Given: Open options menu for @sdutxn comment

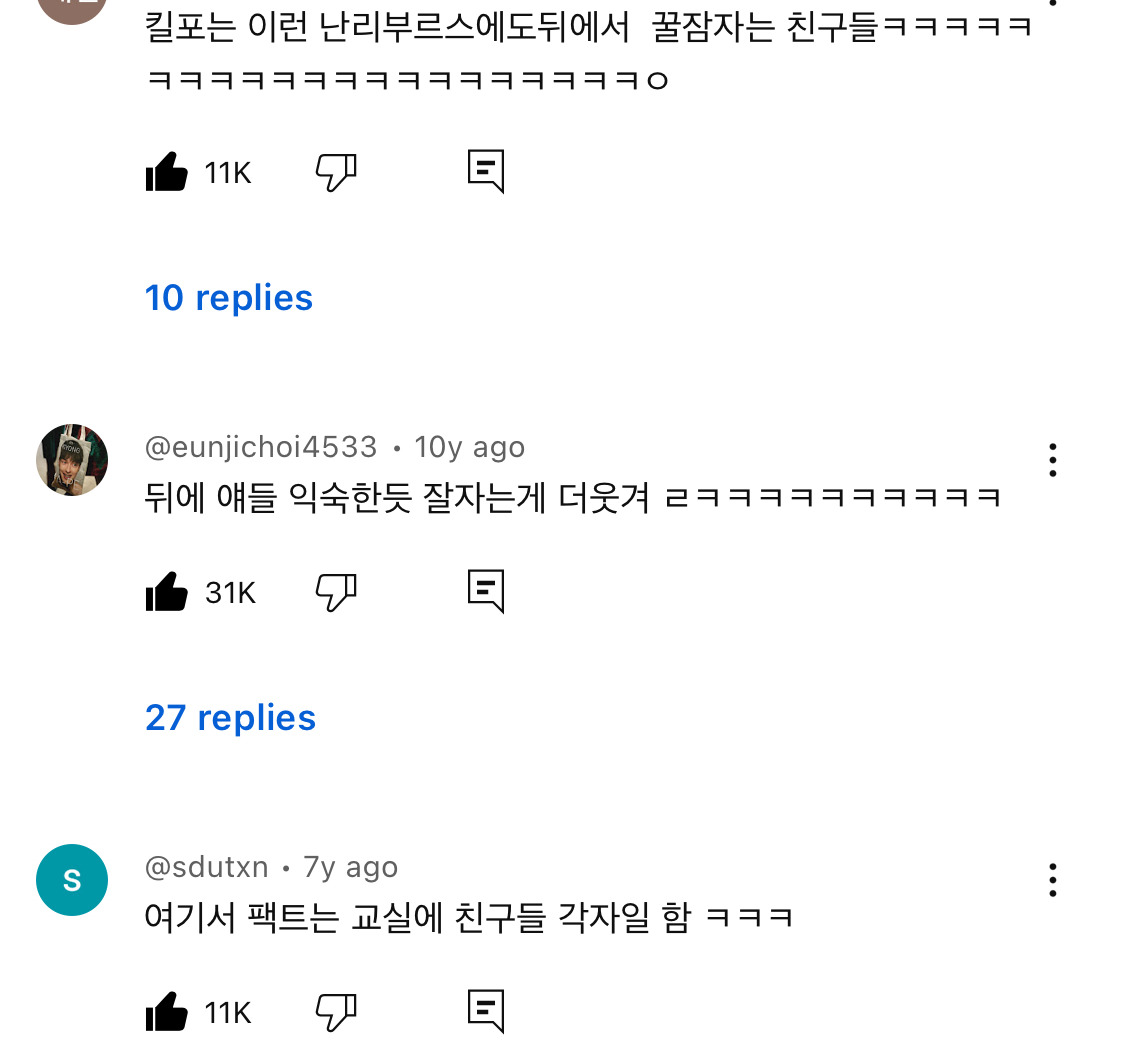Looking at the screenshot, I should [x=1052, y=880].
